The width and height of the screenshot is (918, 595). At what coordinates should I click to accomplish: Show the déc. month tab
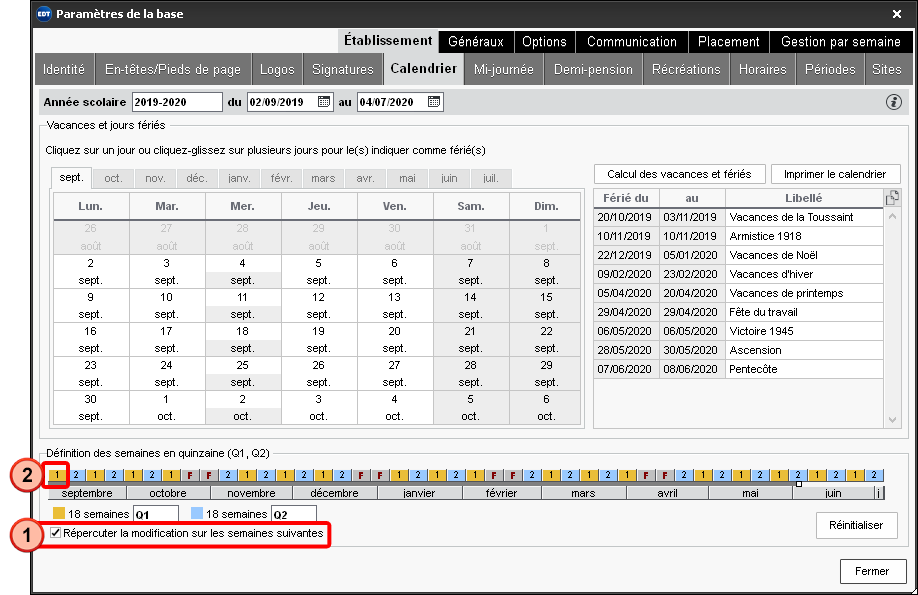[197, 178]
